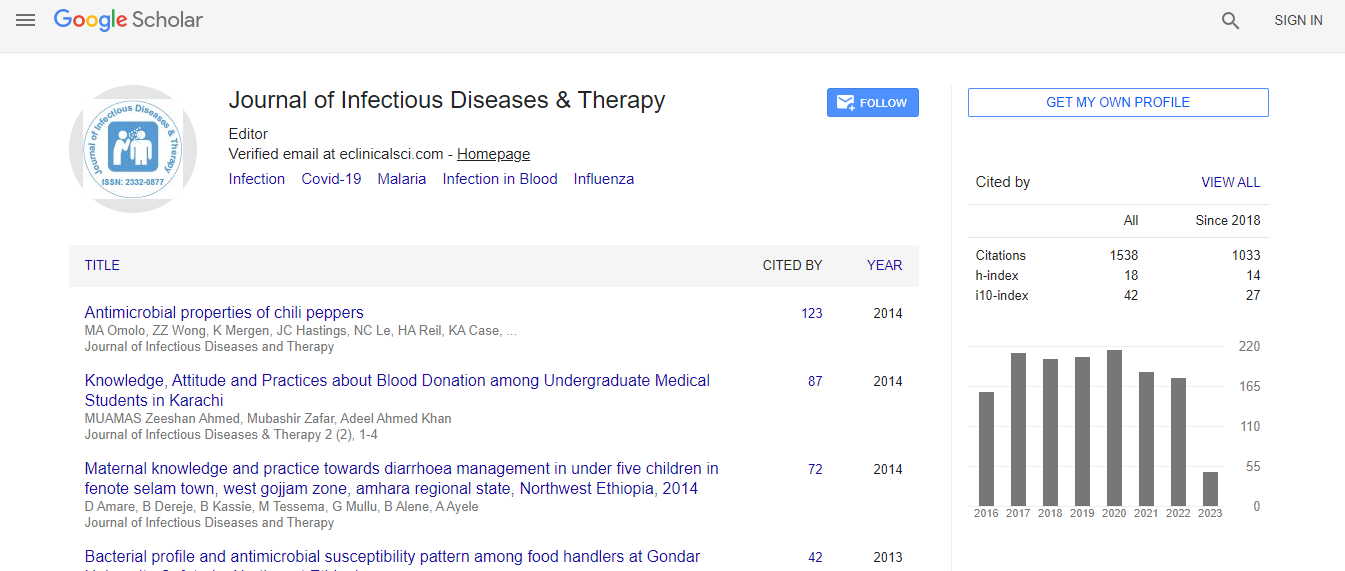Open search with the magnifier icon

tap(1230, 21)
